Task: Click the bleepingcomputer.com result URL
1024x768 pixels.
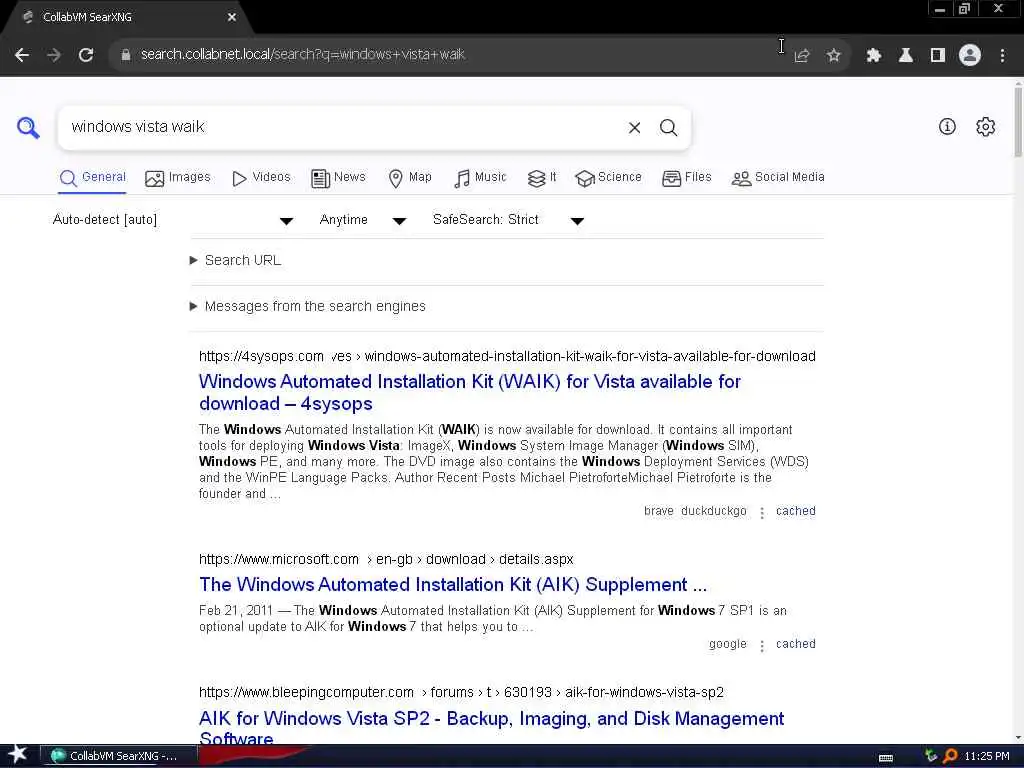Action: click(x=461, y=692)
